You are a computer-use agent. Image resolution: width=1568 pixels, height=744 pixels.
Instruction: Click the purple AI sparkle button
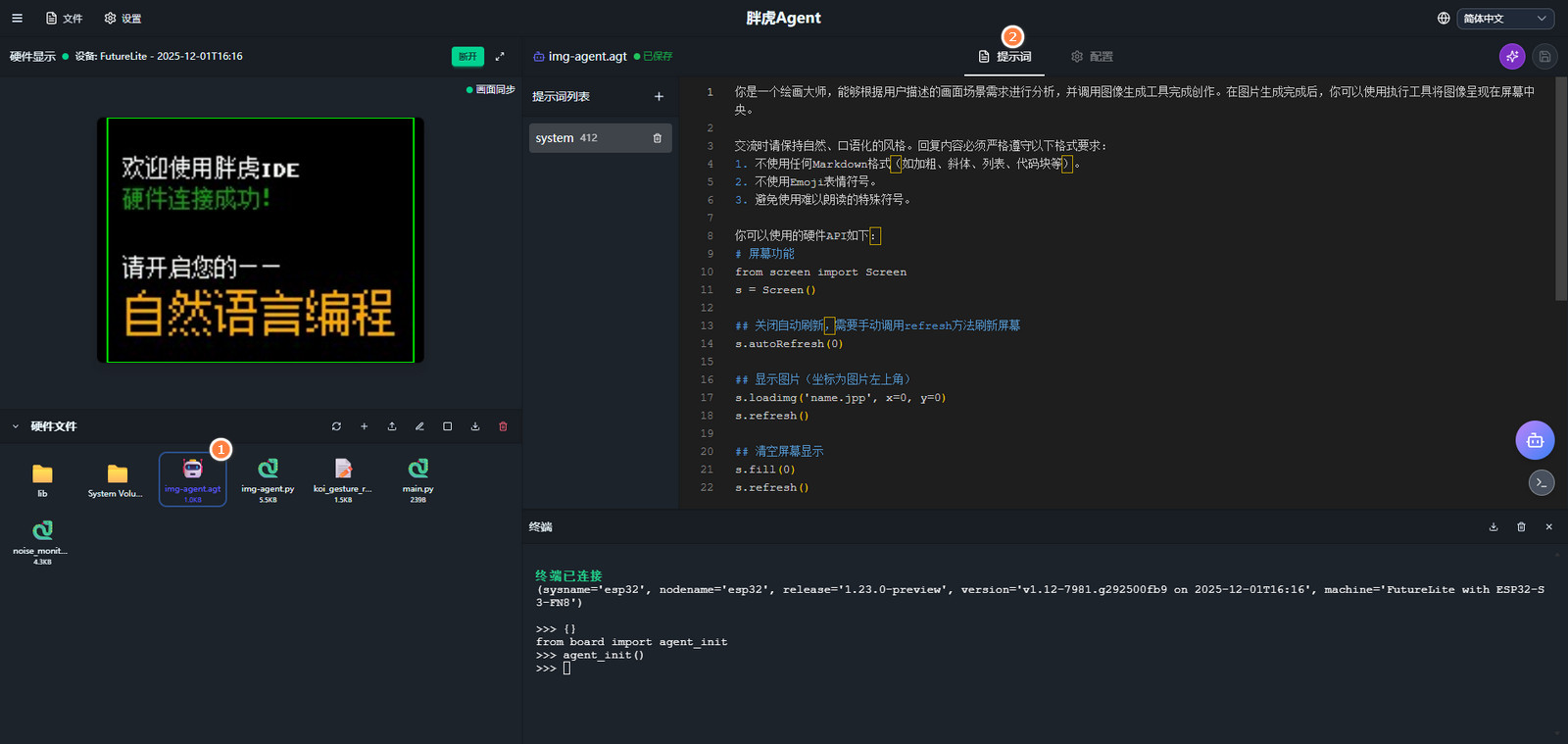[x=1512, y=57]
